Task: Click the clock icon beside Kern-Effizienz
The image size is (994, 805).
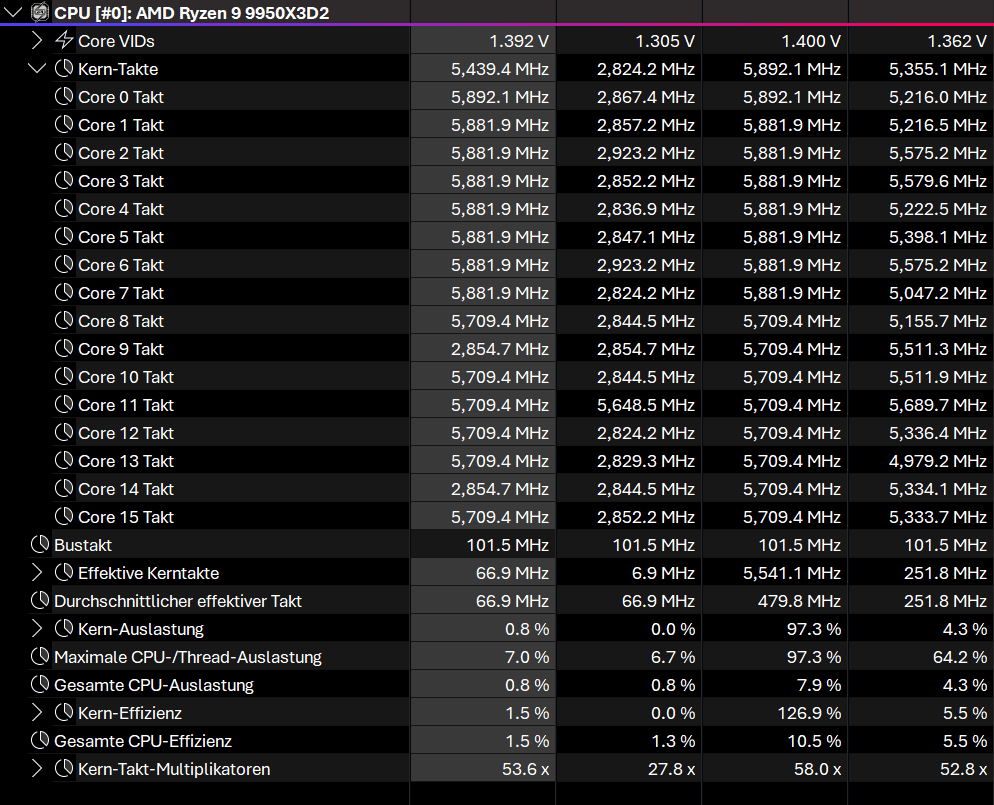Action: (x=64, y=712)
